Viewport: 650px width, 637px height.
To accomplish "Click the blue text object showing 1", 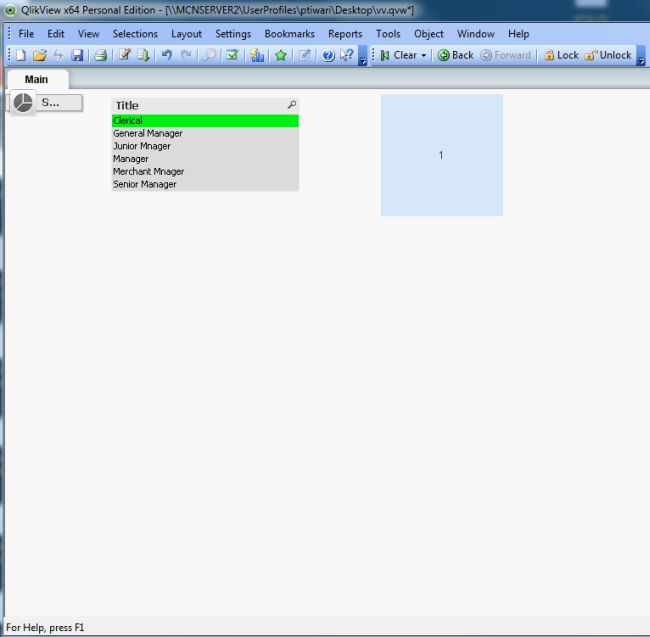I will pyautogui.click(x=442, y=155).
